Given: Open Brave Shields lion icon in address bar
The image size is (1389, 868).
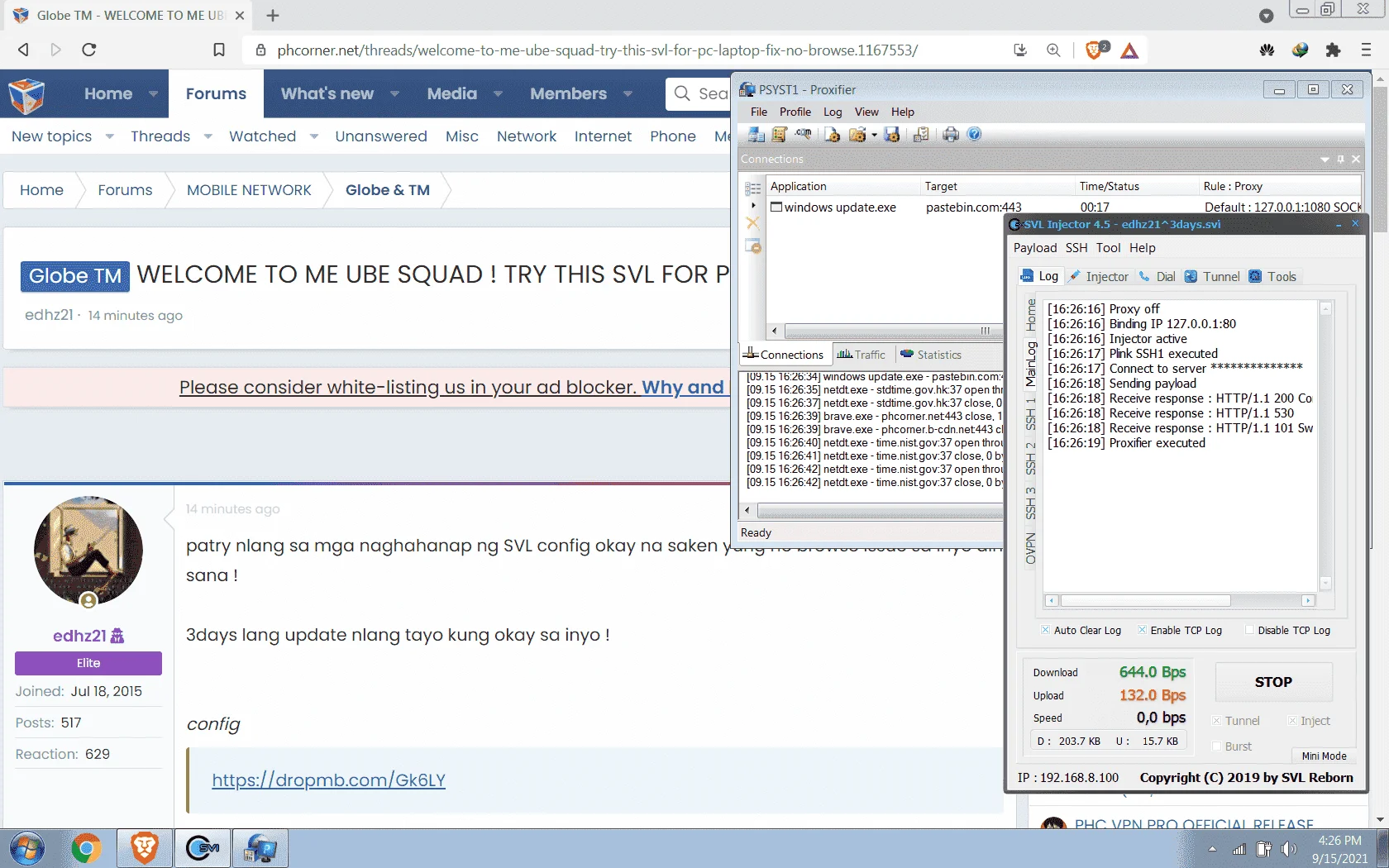Looking at the screenshot, I should 1095,50.
